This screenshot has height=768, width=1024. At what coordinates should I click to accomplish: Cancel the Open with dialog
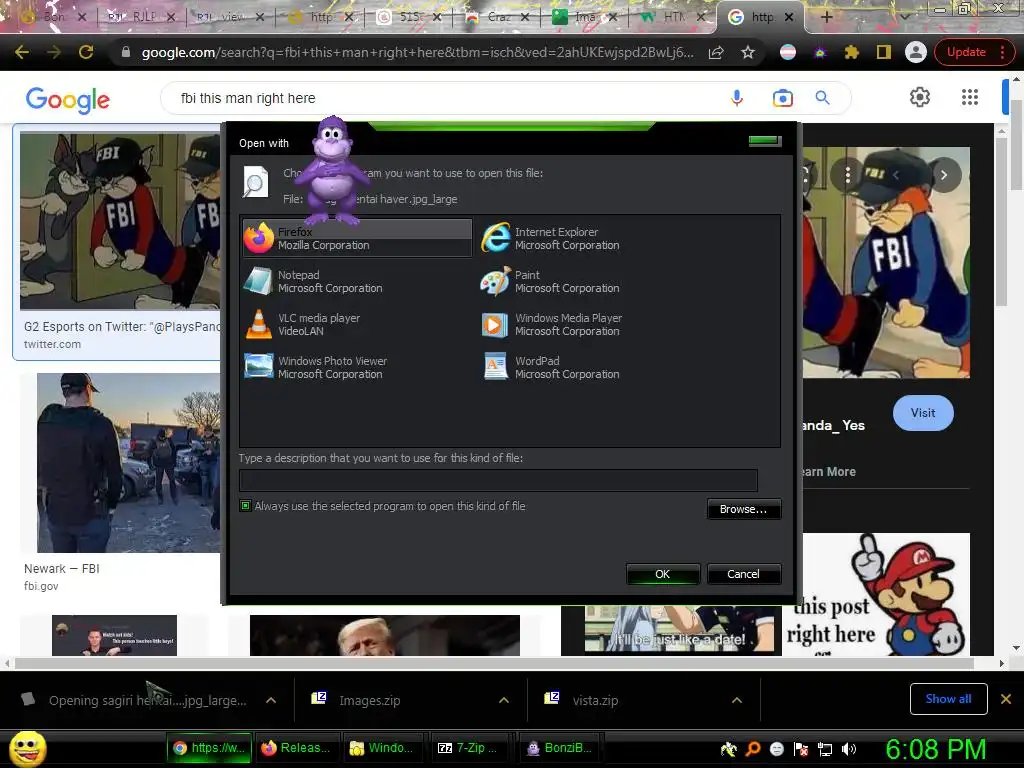pos(743,574)
